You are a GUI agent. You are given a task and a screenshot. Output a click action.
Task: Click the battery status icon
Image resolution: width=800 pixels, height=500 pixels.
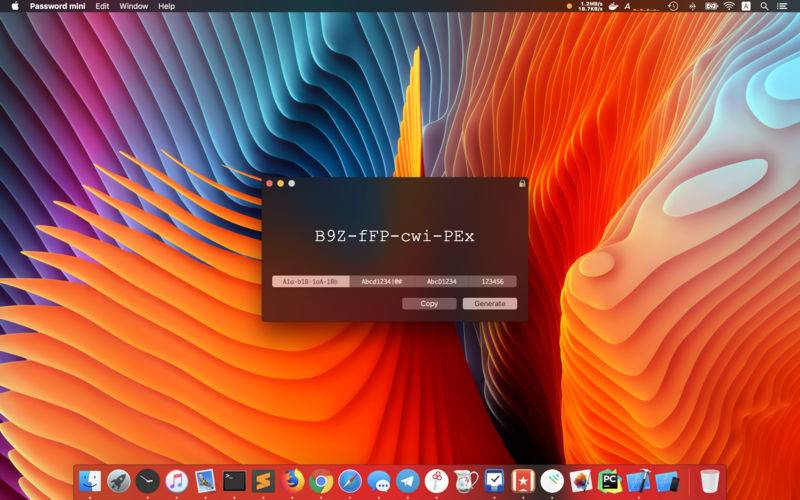711,6
